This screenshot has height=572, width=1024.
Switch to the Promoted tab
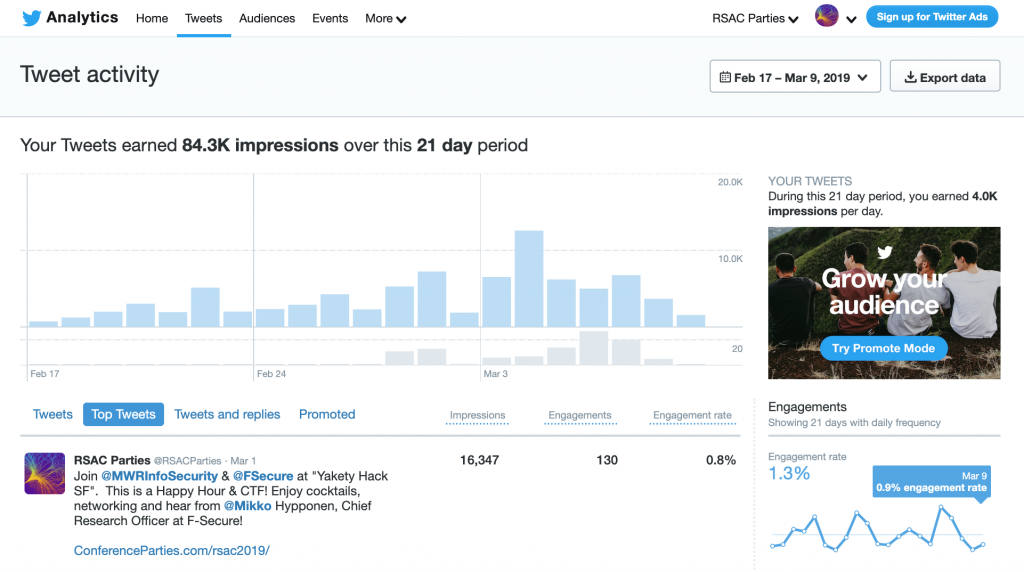327,414
